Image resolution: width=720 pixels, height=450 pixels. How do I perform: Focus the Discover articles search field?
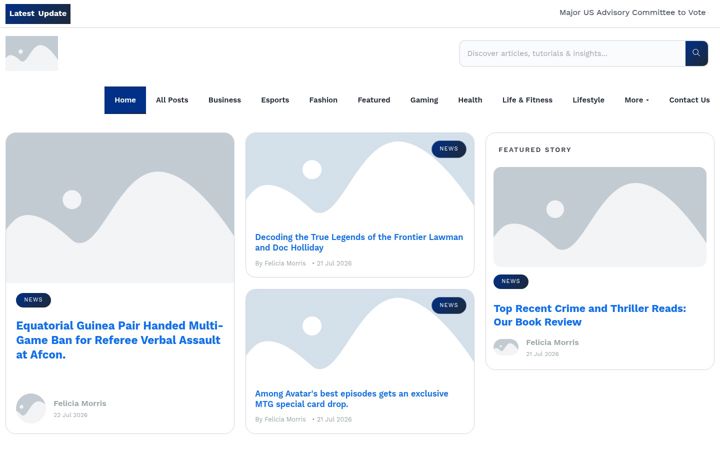coord(572,53)
